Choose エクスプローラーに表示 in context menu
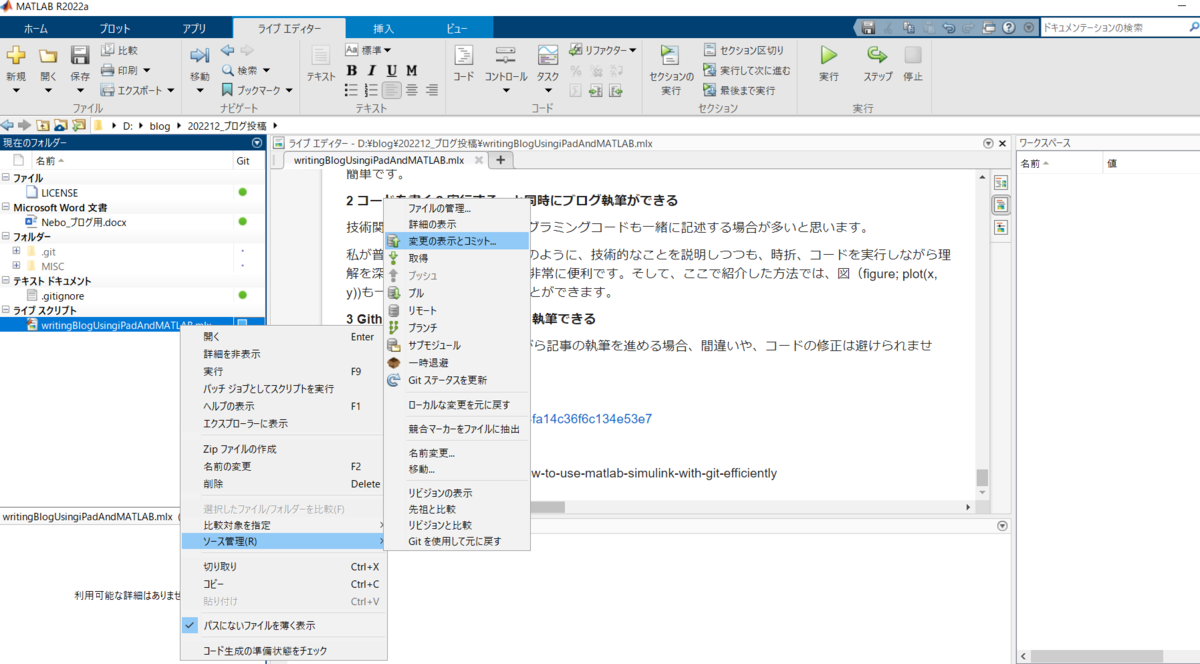Screen dimensions: 1200x664 point(282,423)
